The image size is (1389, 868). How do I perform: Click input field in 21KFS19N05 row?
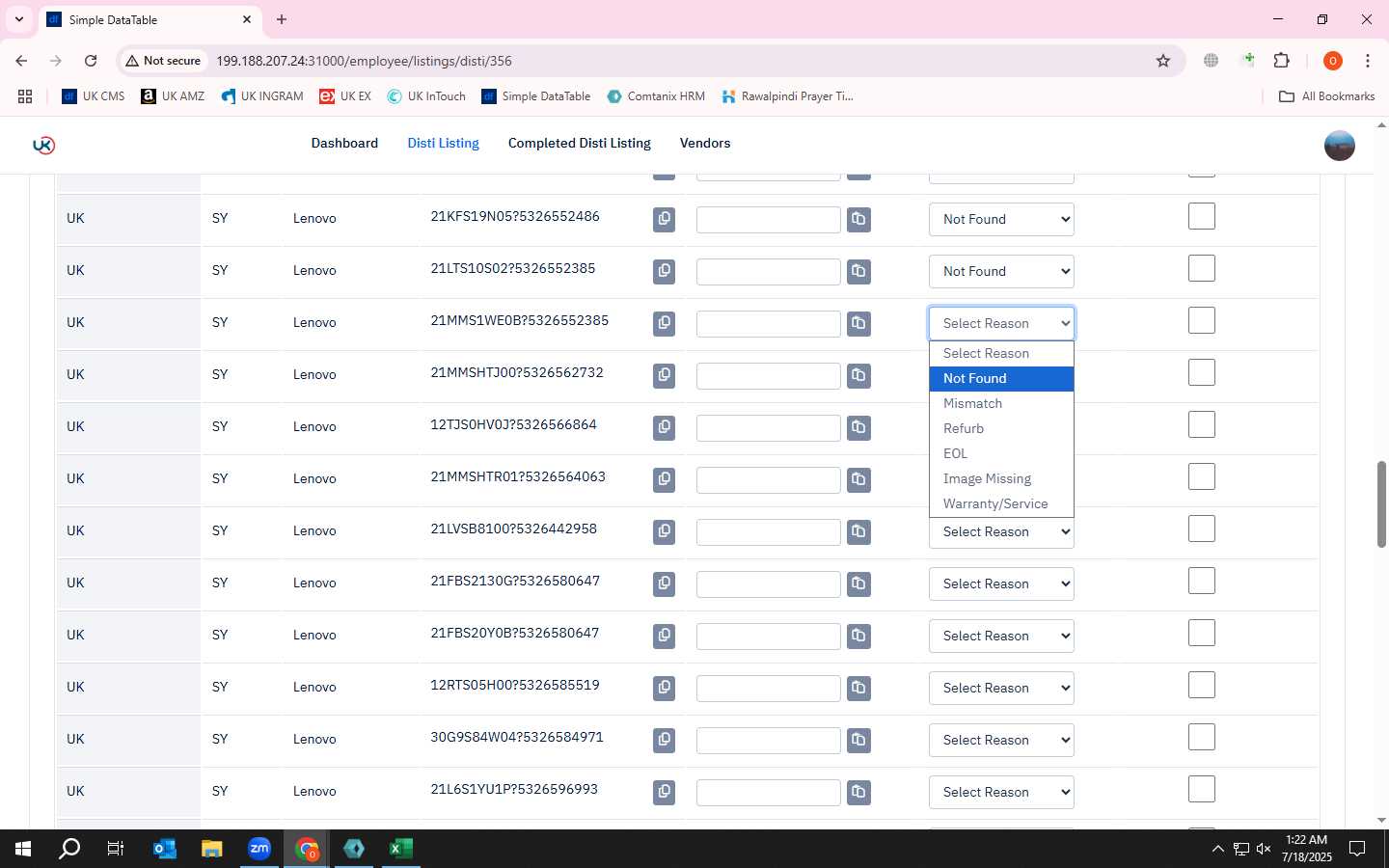(768, 219)
